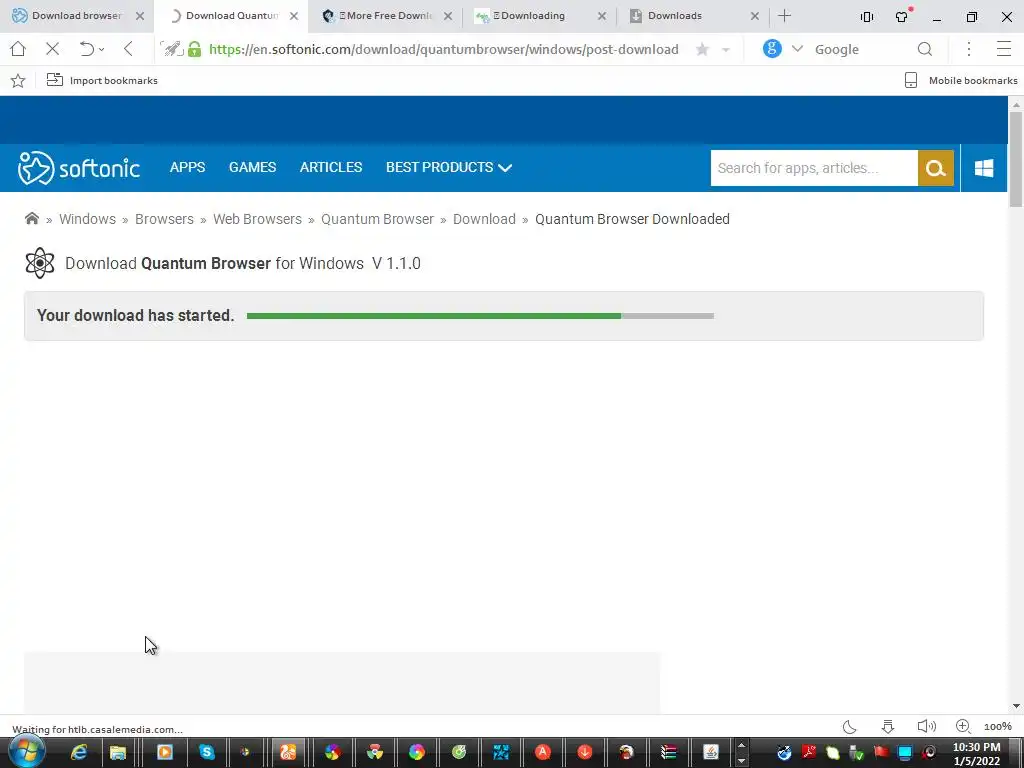Open UC Browser in the taskbar
This screenshot has height=768, width=1024.
click(288, 752)
